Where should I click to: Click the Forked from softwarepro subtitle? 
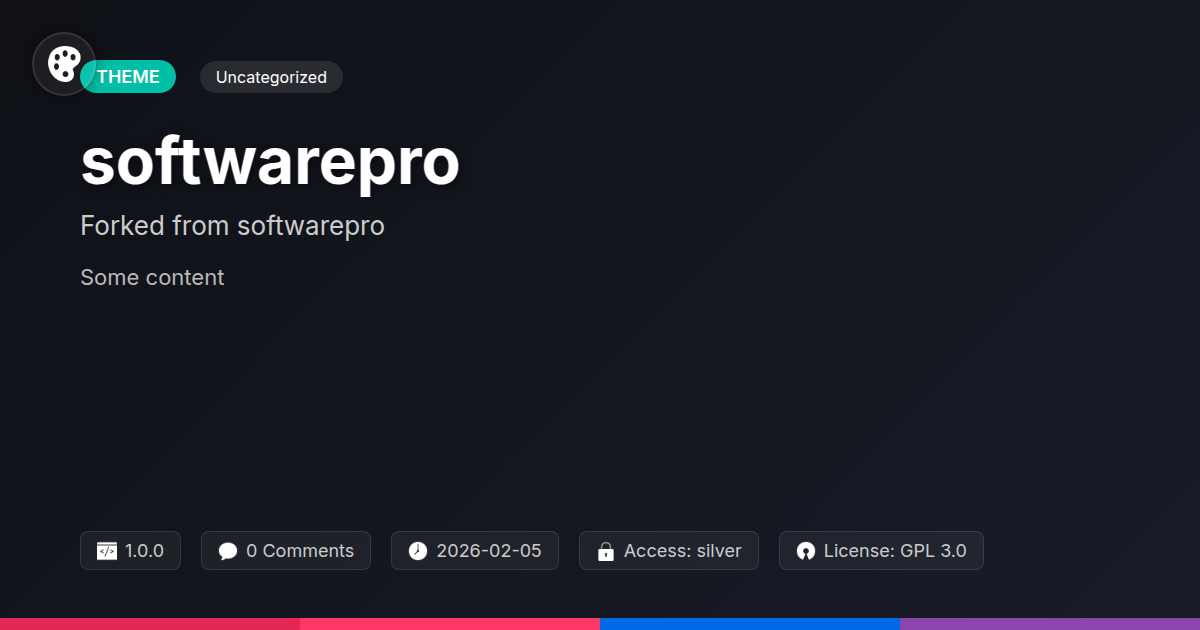[232, 226]
